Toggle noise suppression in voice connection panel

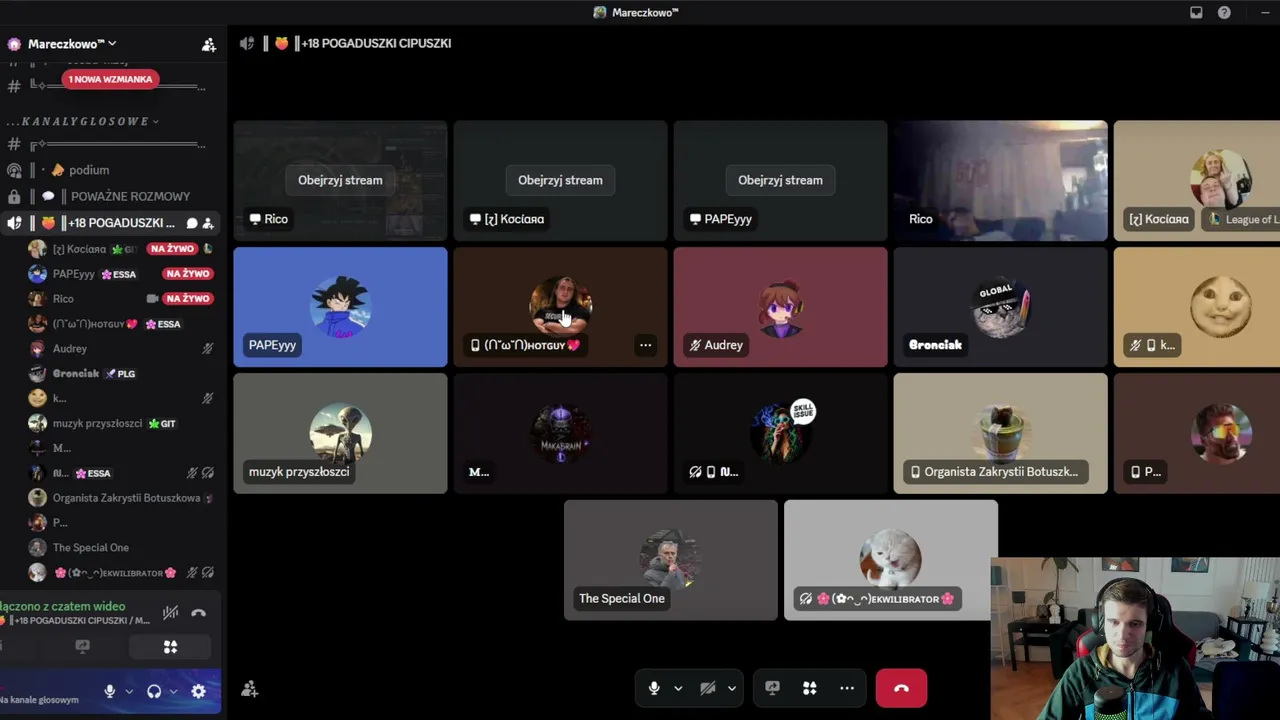click(x=171, y=612)
